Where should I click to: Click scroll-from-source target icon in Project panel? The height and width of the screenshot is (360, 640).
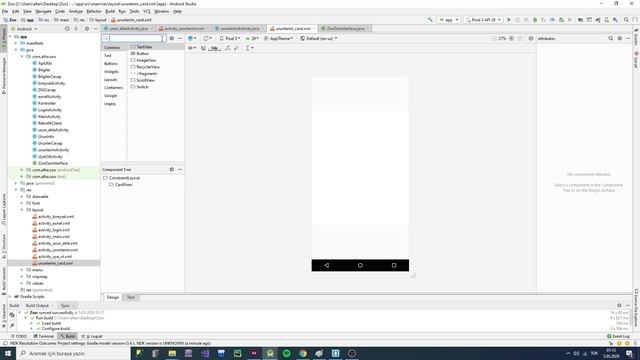coord(67,29)
